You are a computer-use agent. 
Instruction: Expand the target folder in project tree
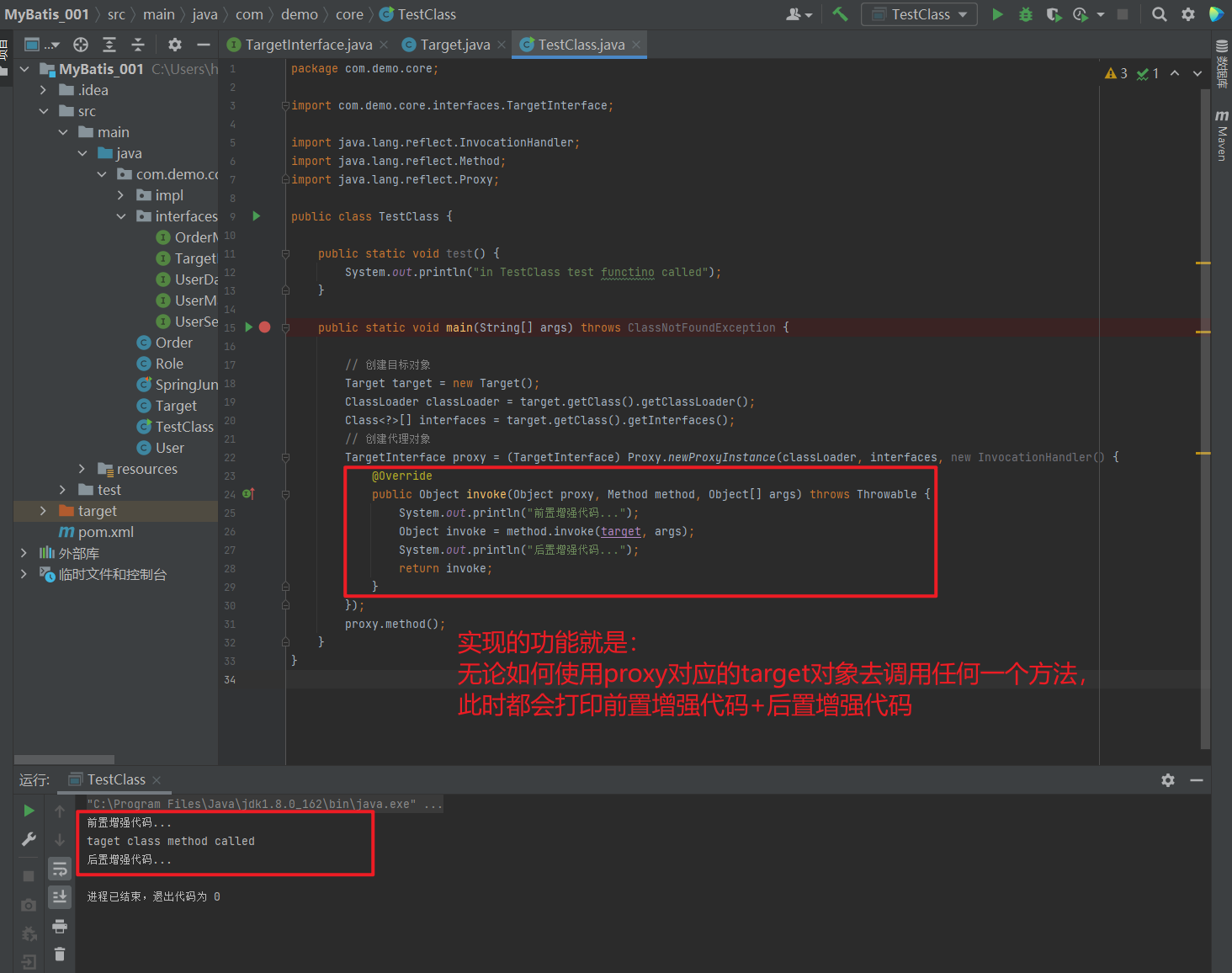[x=44, y=511]
